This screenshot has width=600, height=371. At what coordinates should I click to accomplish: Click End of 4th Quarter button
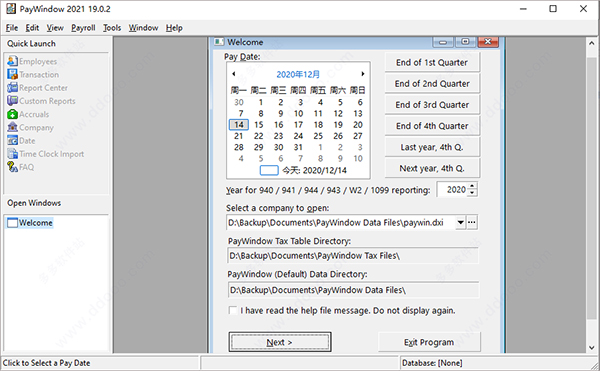click(x=432, y=126)
